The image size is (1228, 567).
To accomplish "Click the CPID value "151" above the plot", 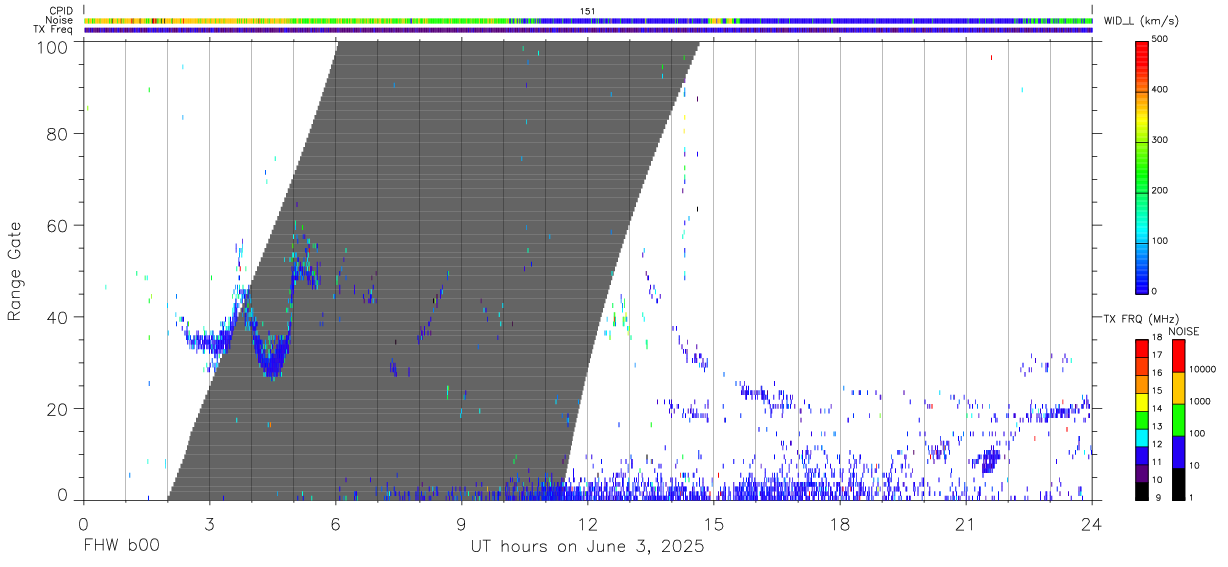I will pos(588,11).
